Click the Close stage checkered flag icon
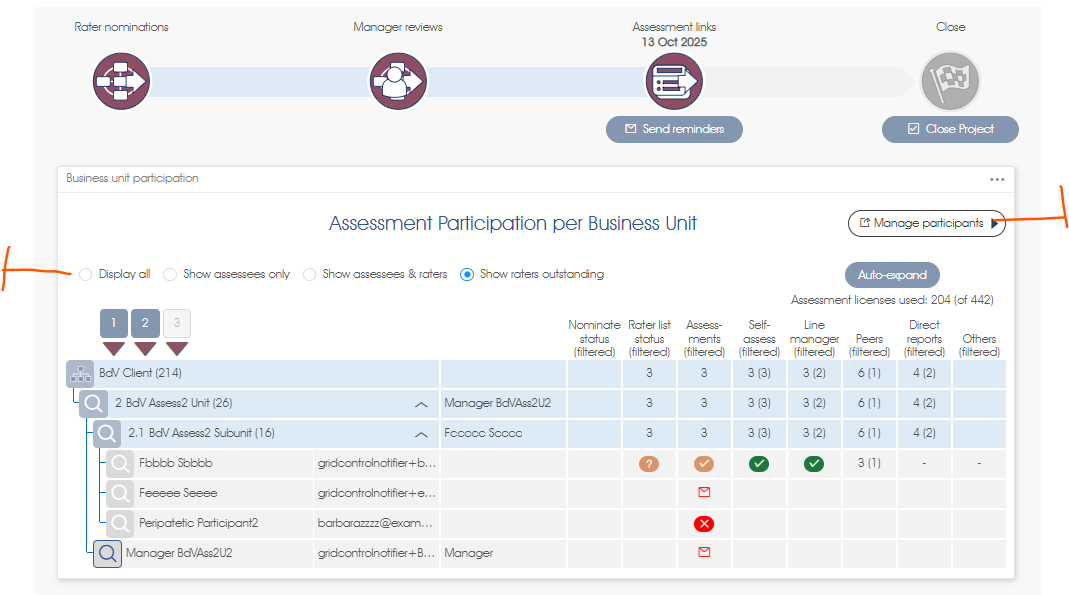Viewport: 1069px width, 595px height. [x=950, y=81]
